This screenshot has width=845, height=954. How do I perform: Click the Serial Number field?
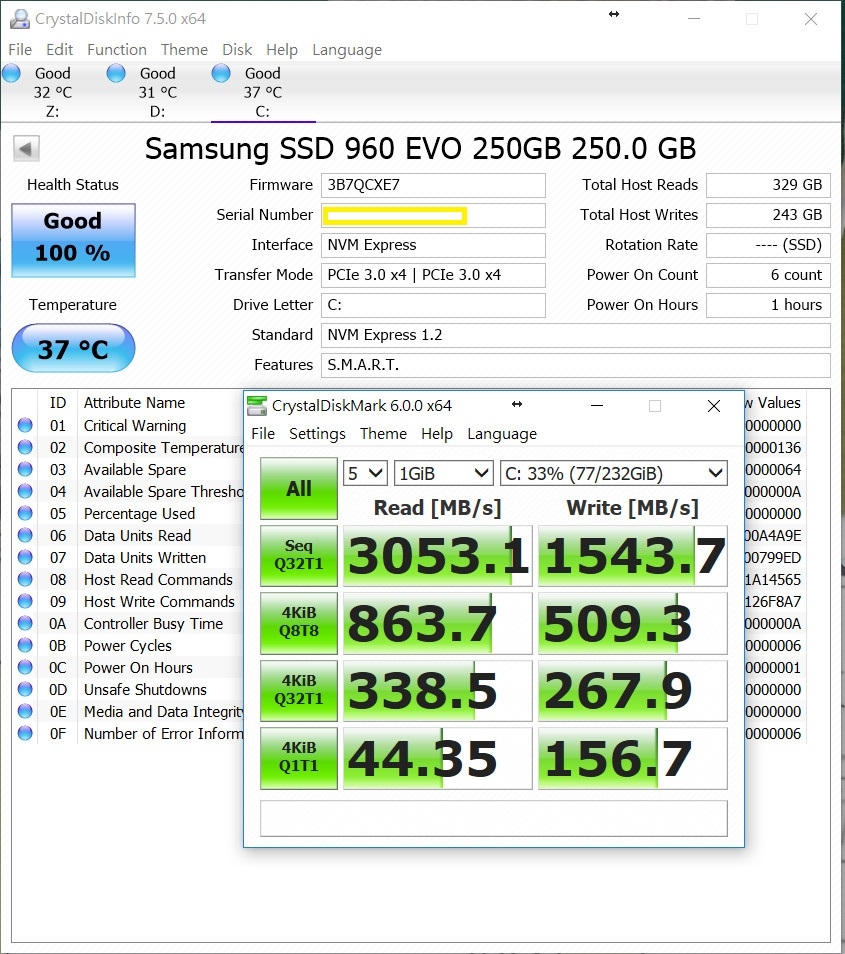(433, 215)
